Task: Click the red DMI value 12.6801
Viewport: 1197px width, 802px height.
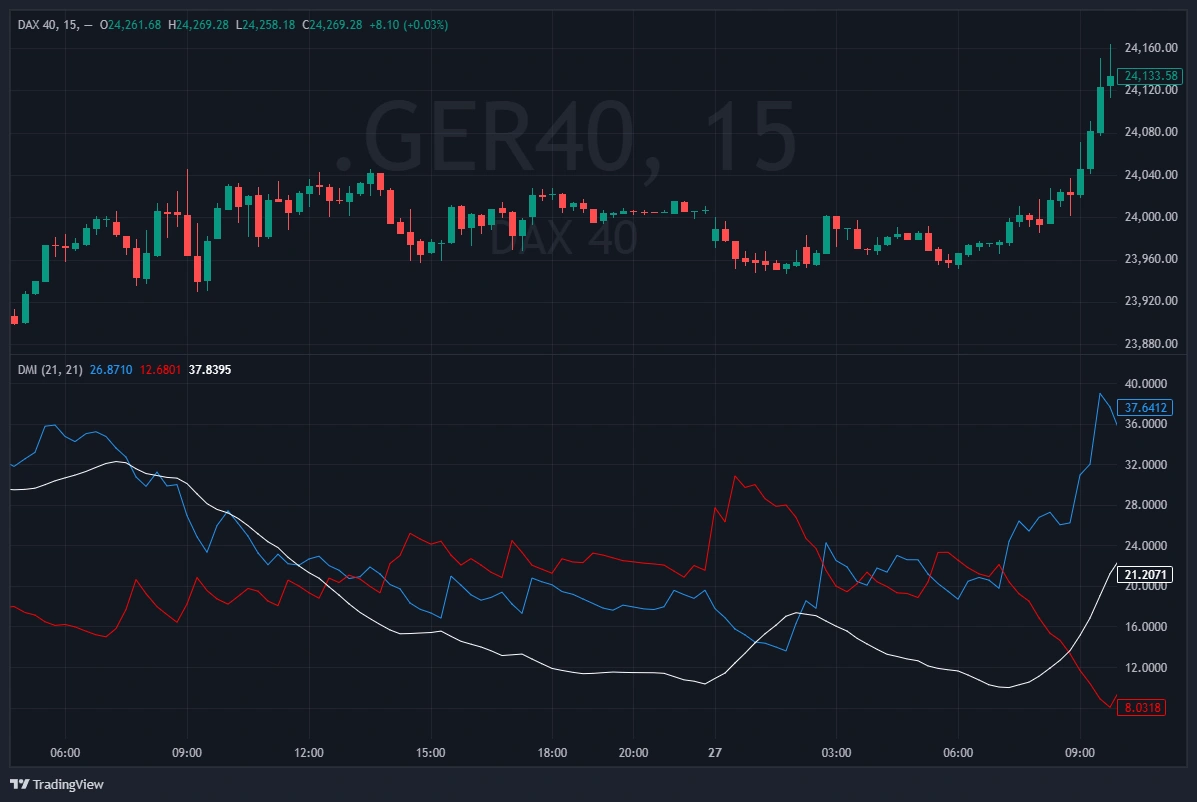Action: [160, 369]
